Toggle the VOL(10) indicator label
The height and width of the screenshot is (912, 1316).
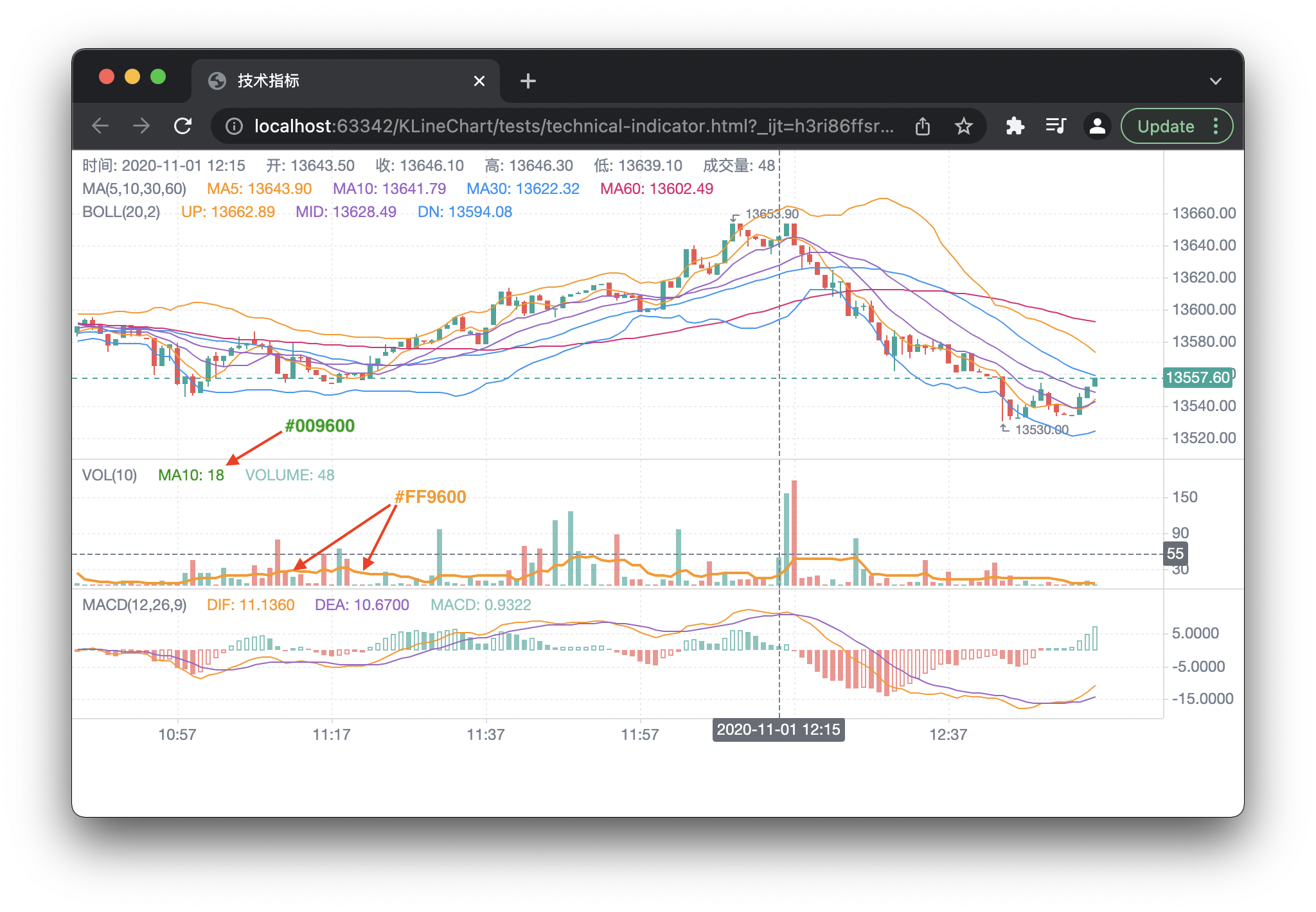(110, 475)
